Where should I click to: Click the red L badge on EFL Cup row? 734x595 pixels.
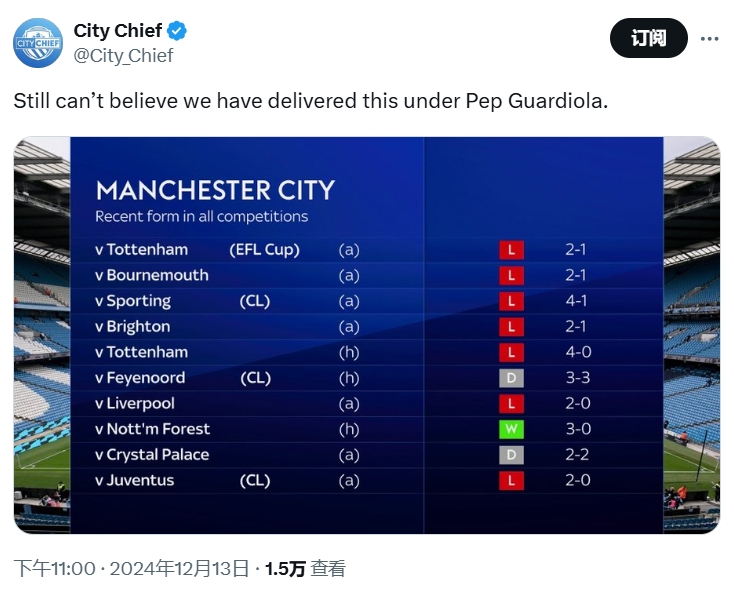(511, 250)
